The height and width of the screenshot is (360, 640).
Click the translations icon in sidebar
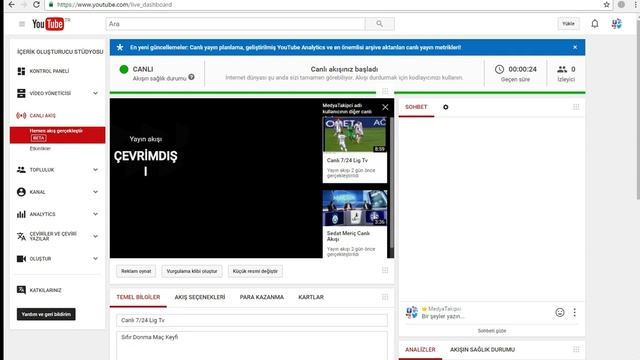(x=21, y=236)
